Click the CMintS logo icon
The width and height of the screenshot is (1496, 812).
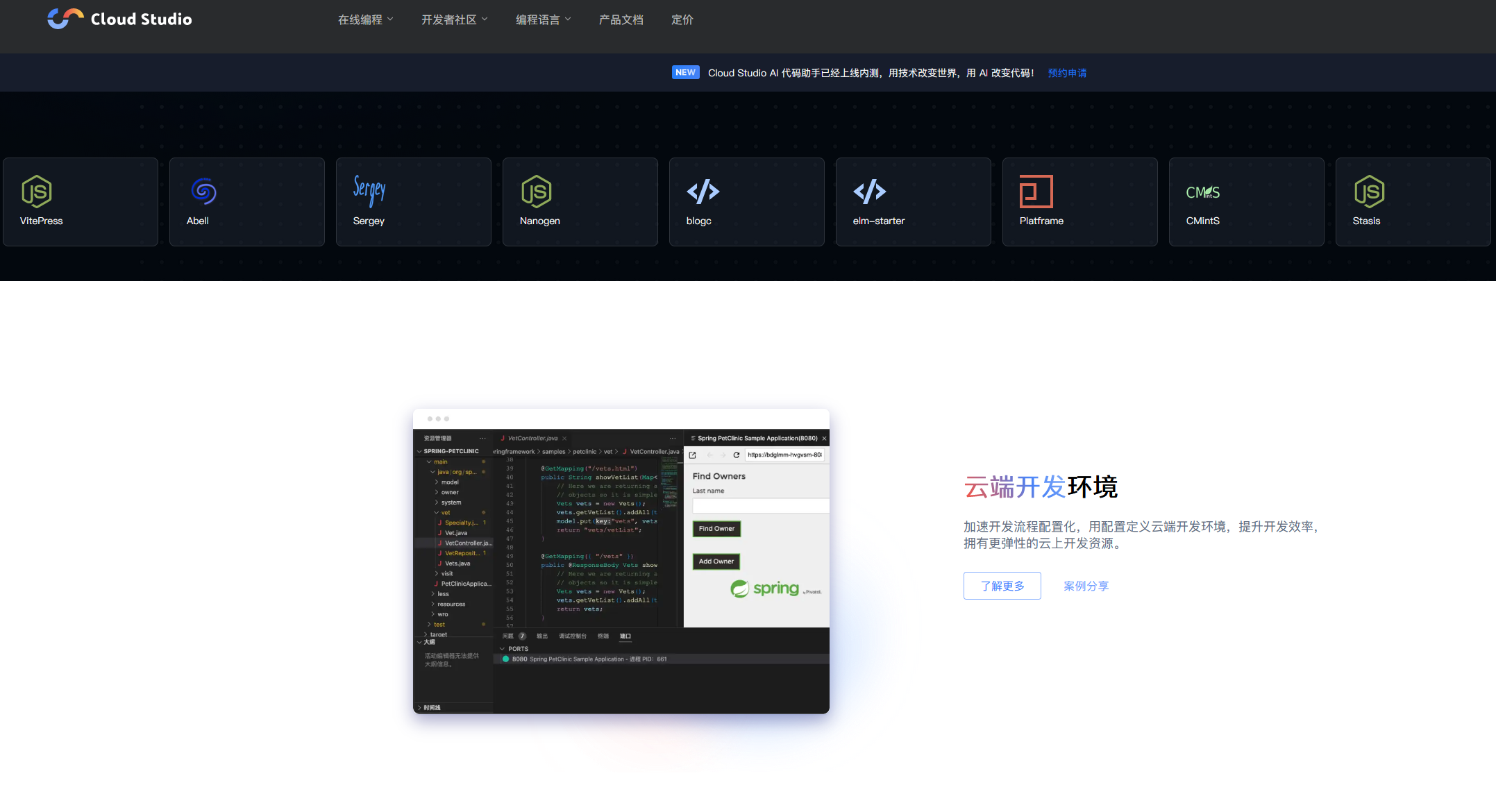pos(1202,192)
